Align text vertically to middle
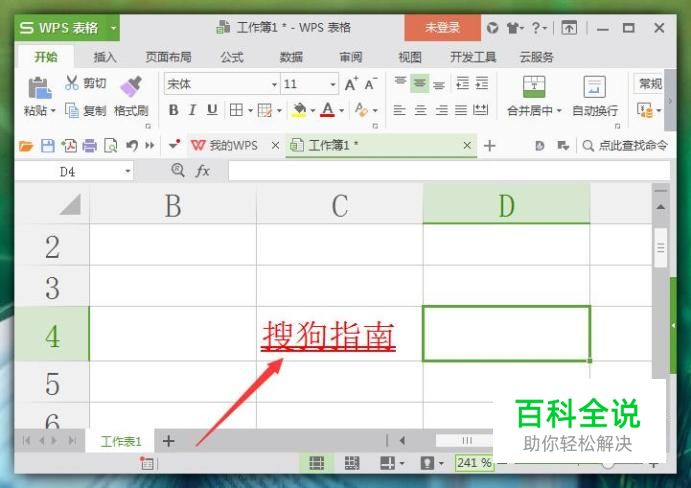 click(420, 83)
